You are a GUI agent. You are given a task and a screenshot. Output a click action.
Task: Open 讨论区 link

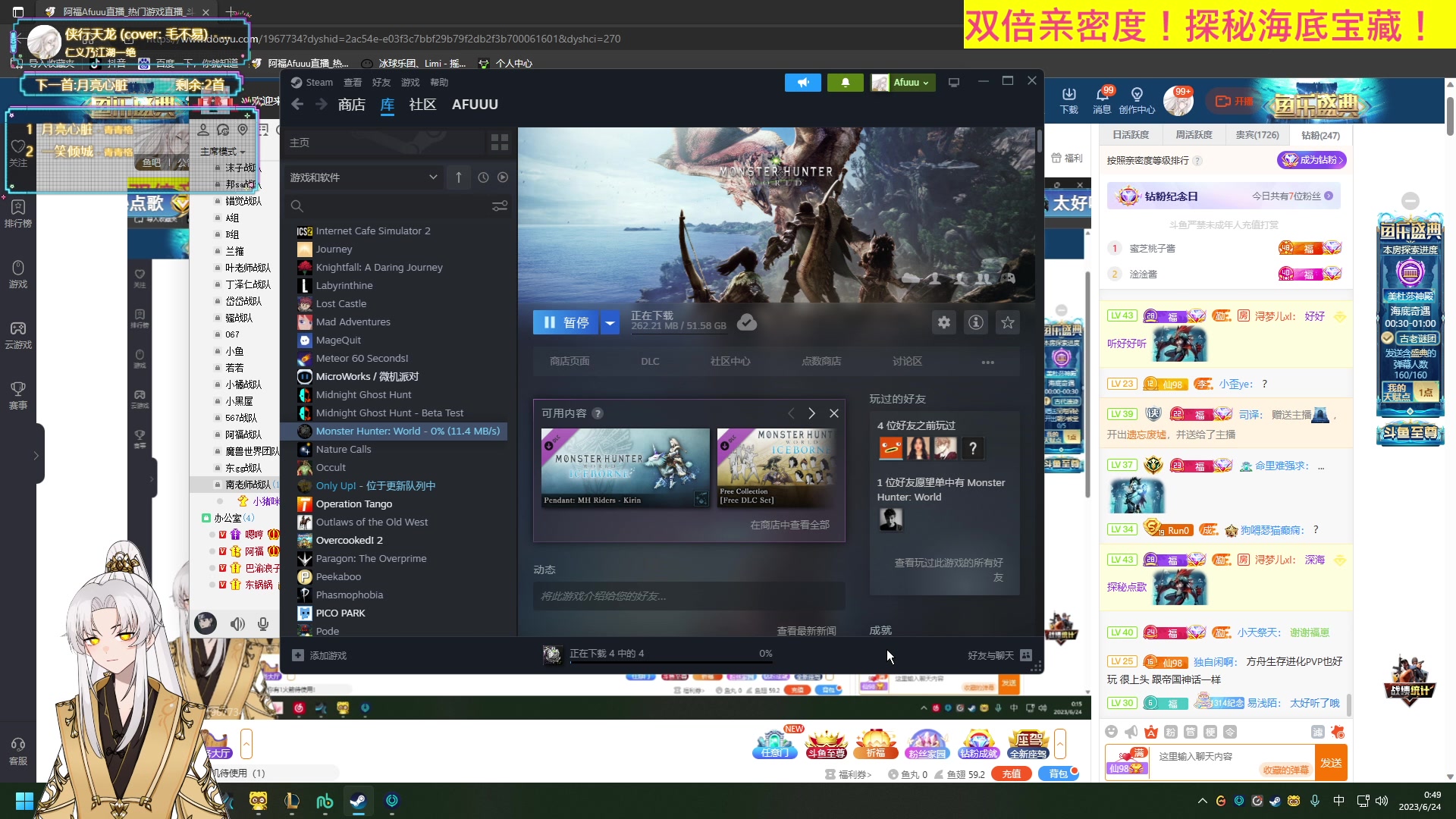click(907, 362)
